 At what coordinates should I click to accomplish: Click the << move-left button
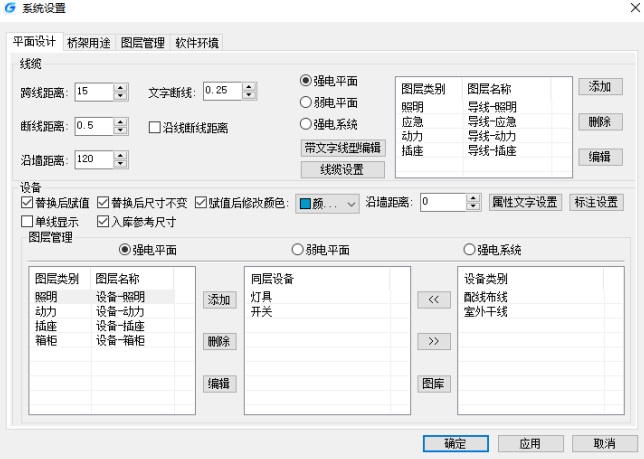[434, 300]
